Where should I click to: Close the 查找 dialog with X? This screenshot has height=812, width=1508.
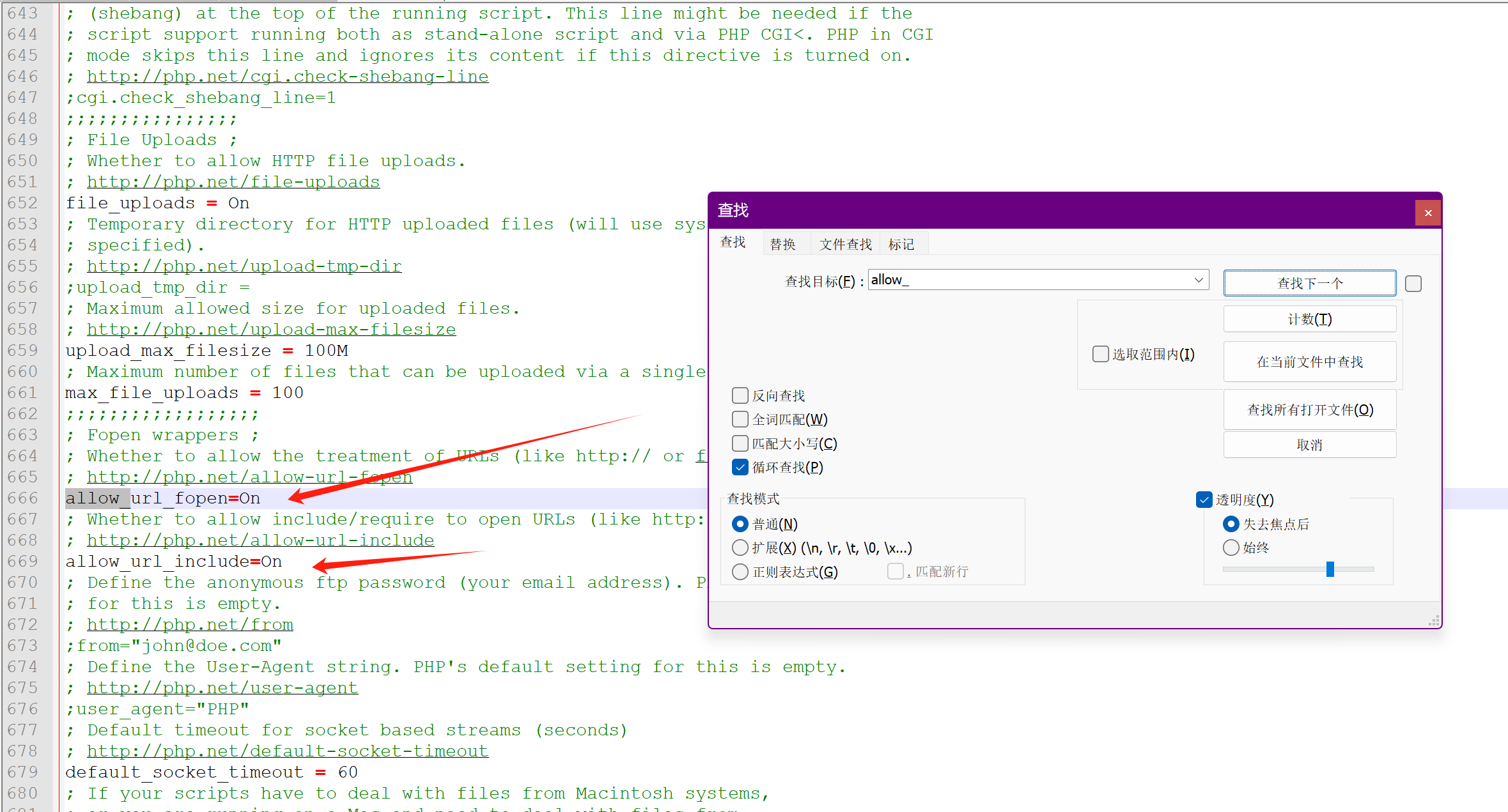point(1427,213)
